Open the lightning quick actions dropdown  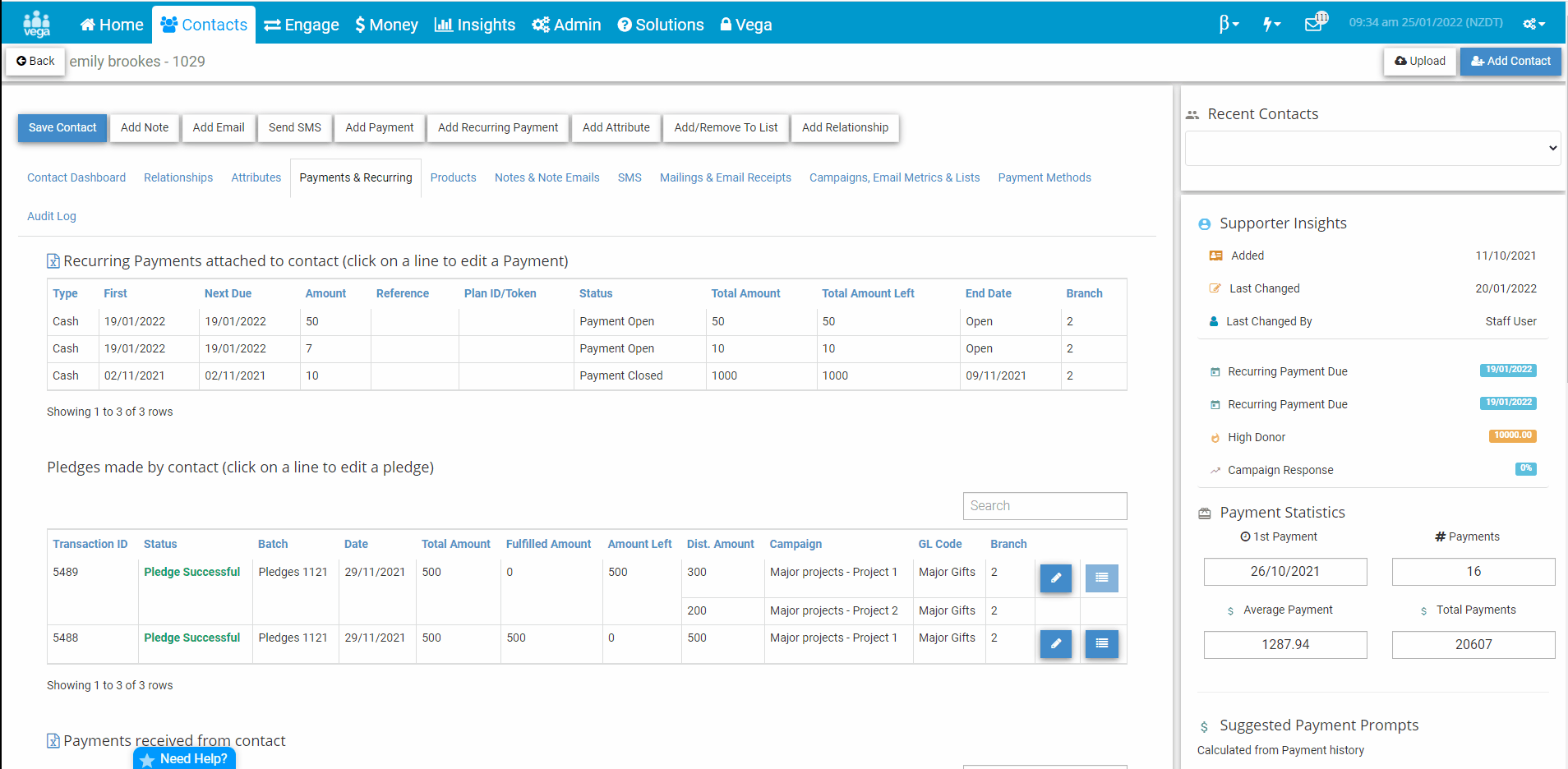click(x=1271, y=24)
